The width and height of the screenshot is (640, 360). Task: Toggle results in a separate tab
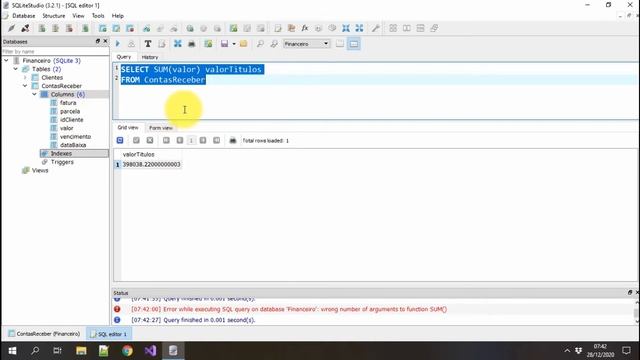[340, 44]
